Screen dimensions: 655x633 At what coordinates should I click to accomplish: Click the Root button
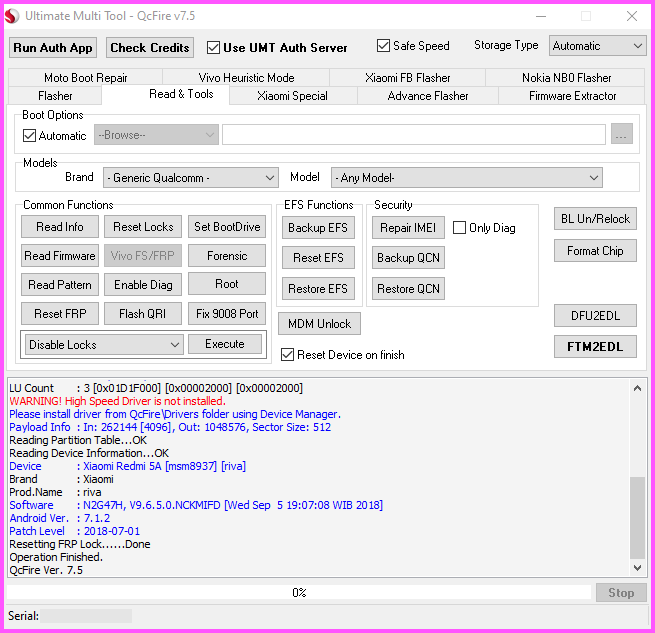(x=227, y=284)
